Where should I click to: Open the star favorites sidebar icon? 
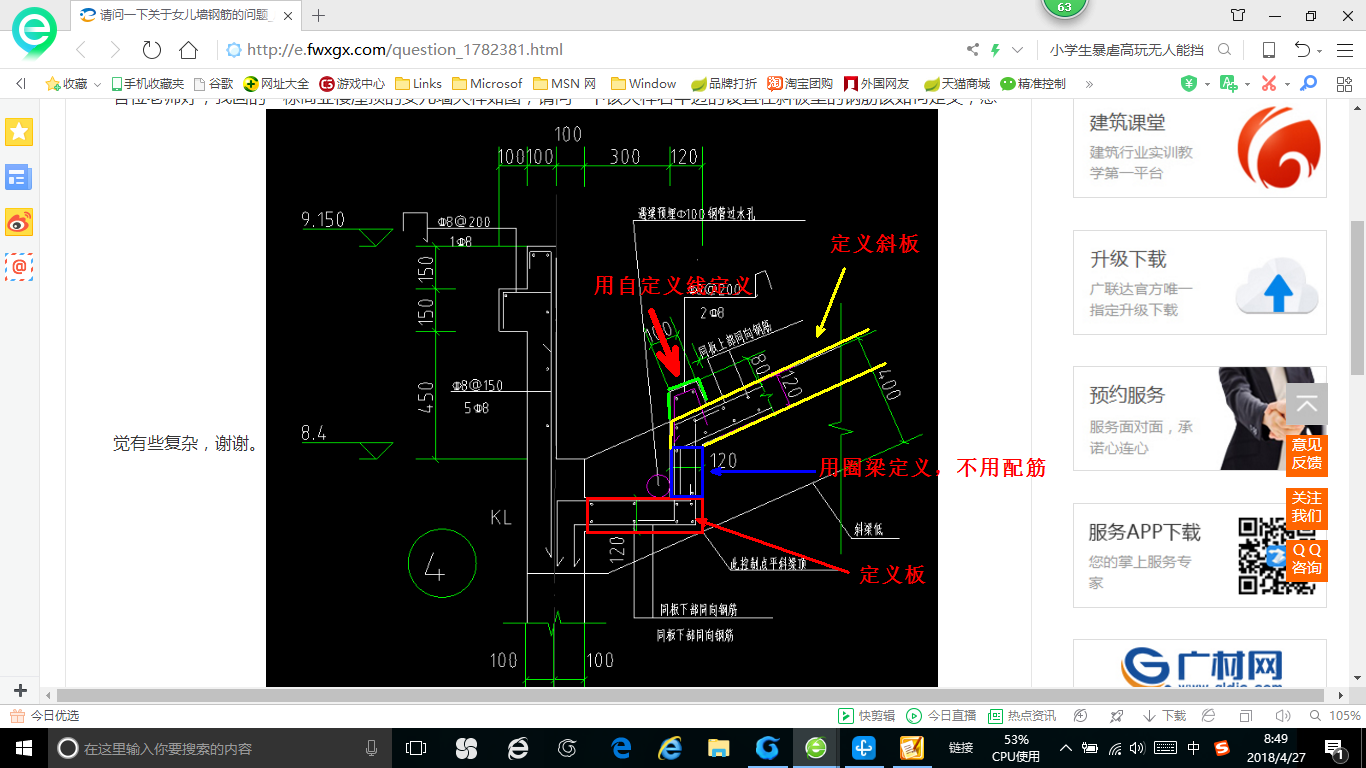[19, 131]
